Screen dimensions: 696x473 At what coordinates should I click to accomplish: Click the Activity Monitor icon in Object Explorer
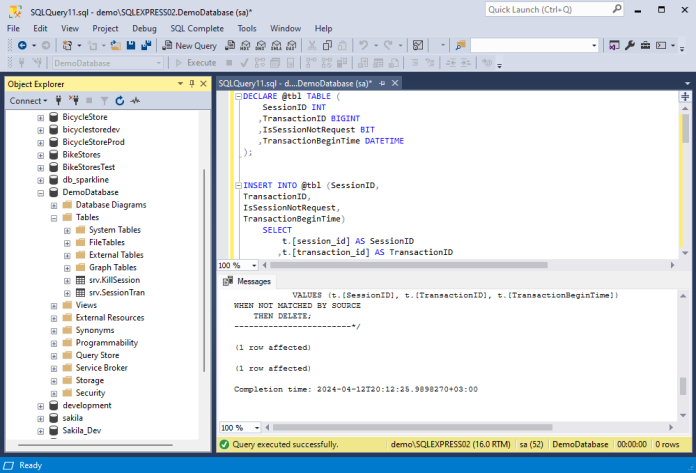(x=135, y=101)
